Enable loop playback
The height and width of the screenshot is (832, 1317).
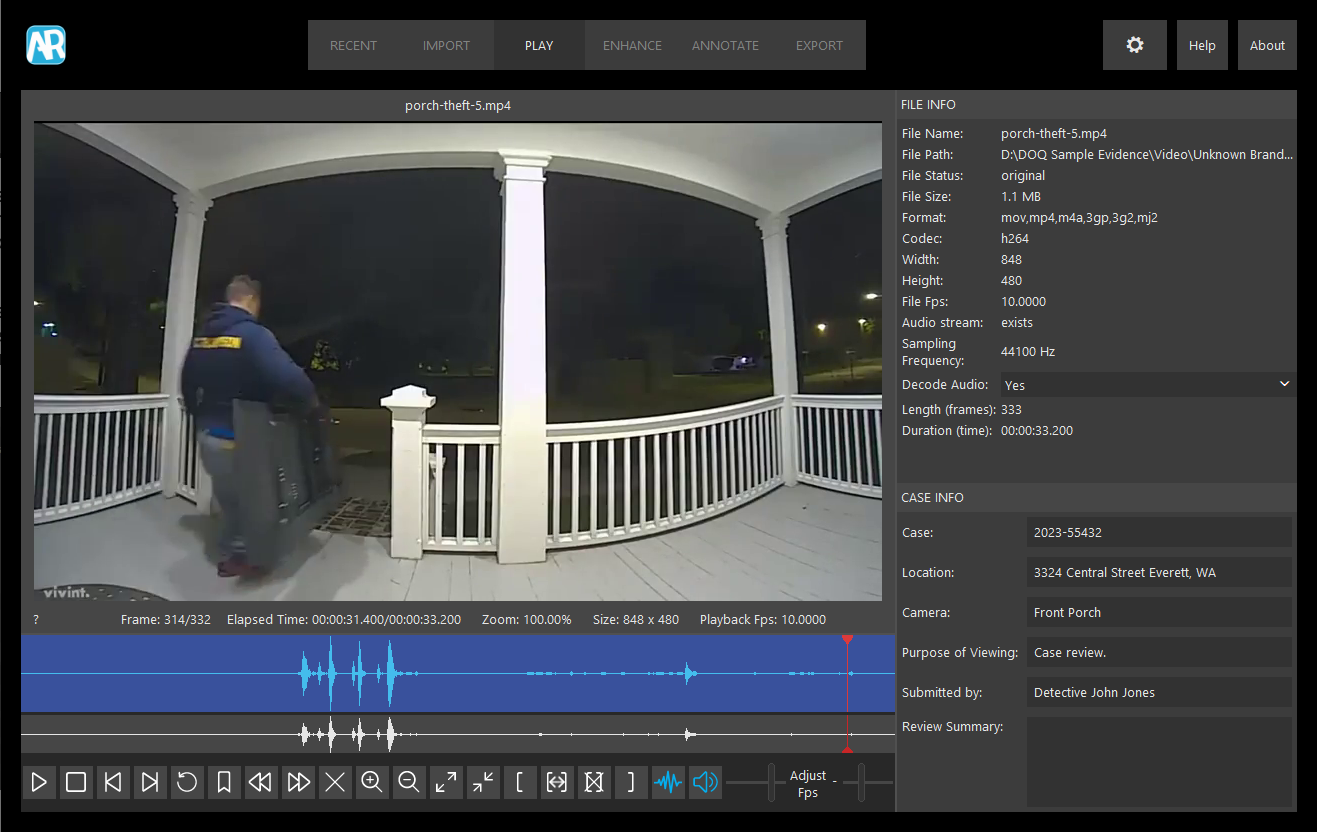point(187,782)
